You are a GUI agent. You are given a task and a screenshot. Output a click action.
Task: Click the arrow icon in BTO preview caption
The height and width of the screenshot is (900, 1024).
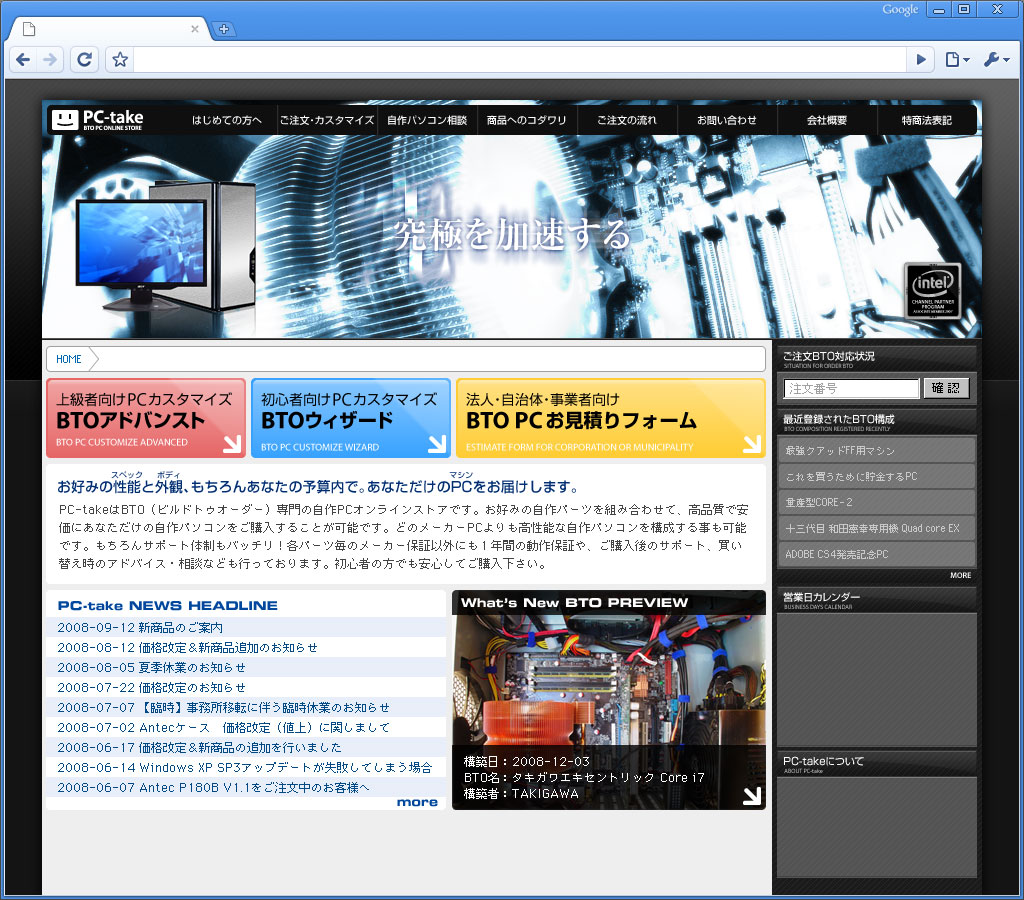click(752, 796)
